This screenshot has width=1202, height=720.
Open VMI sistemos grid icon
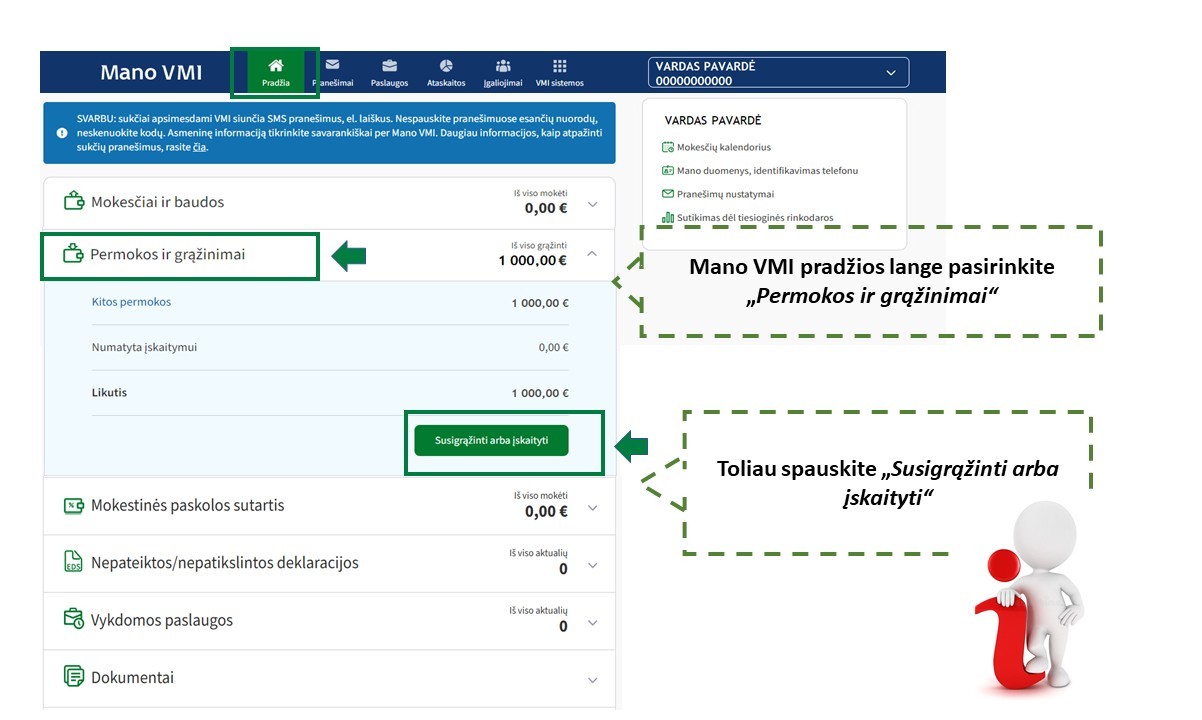pos(559,66)
